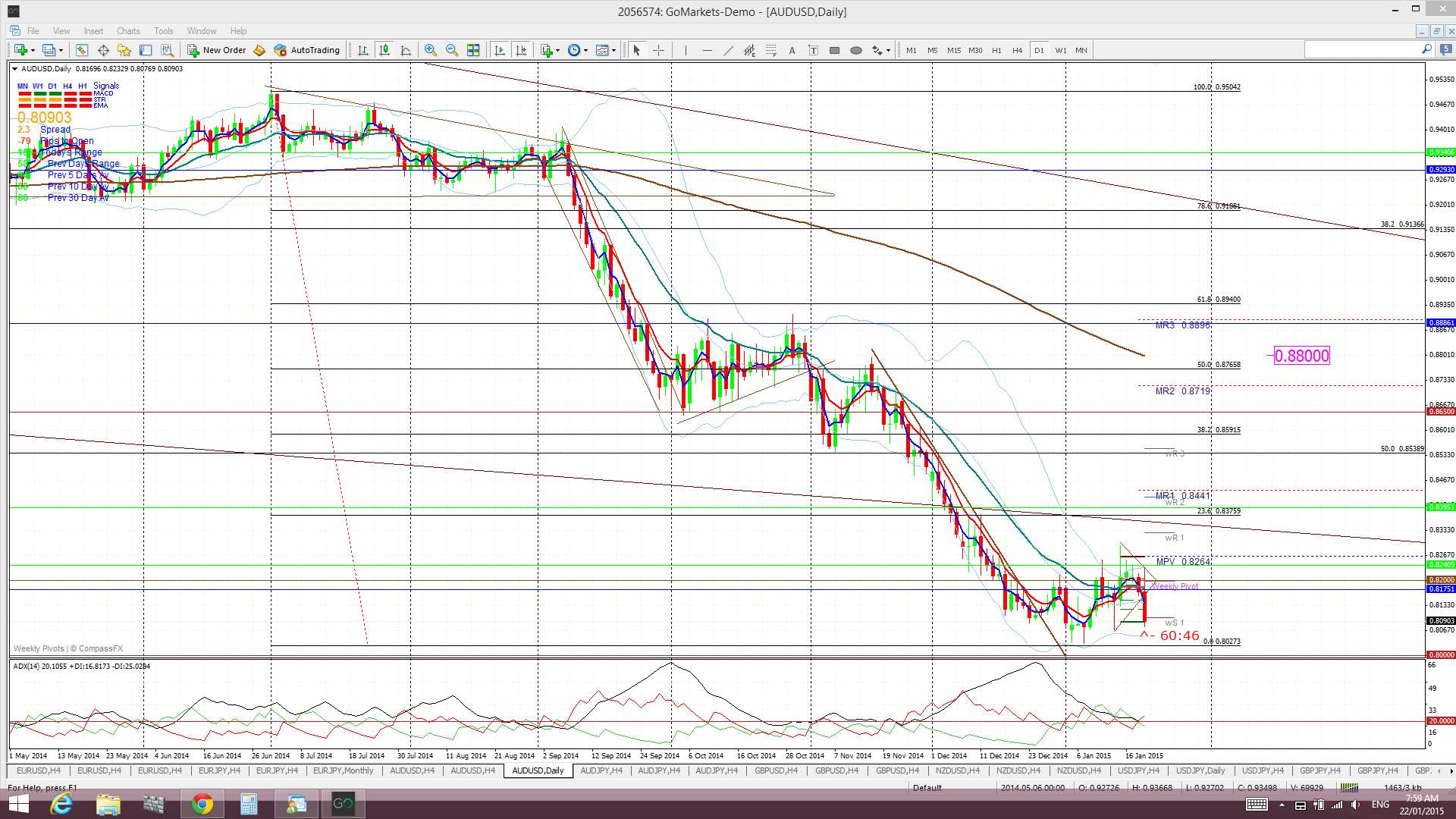Select the Crosshair cursor tool
Screen dimensions: 1456x819
point(658,50)
